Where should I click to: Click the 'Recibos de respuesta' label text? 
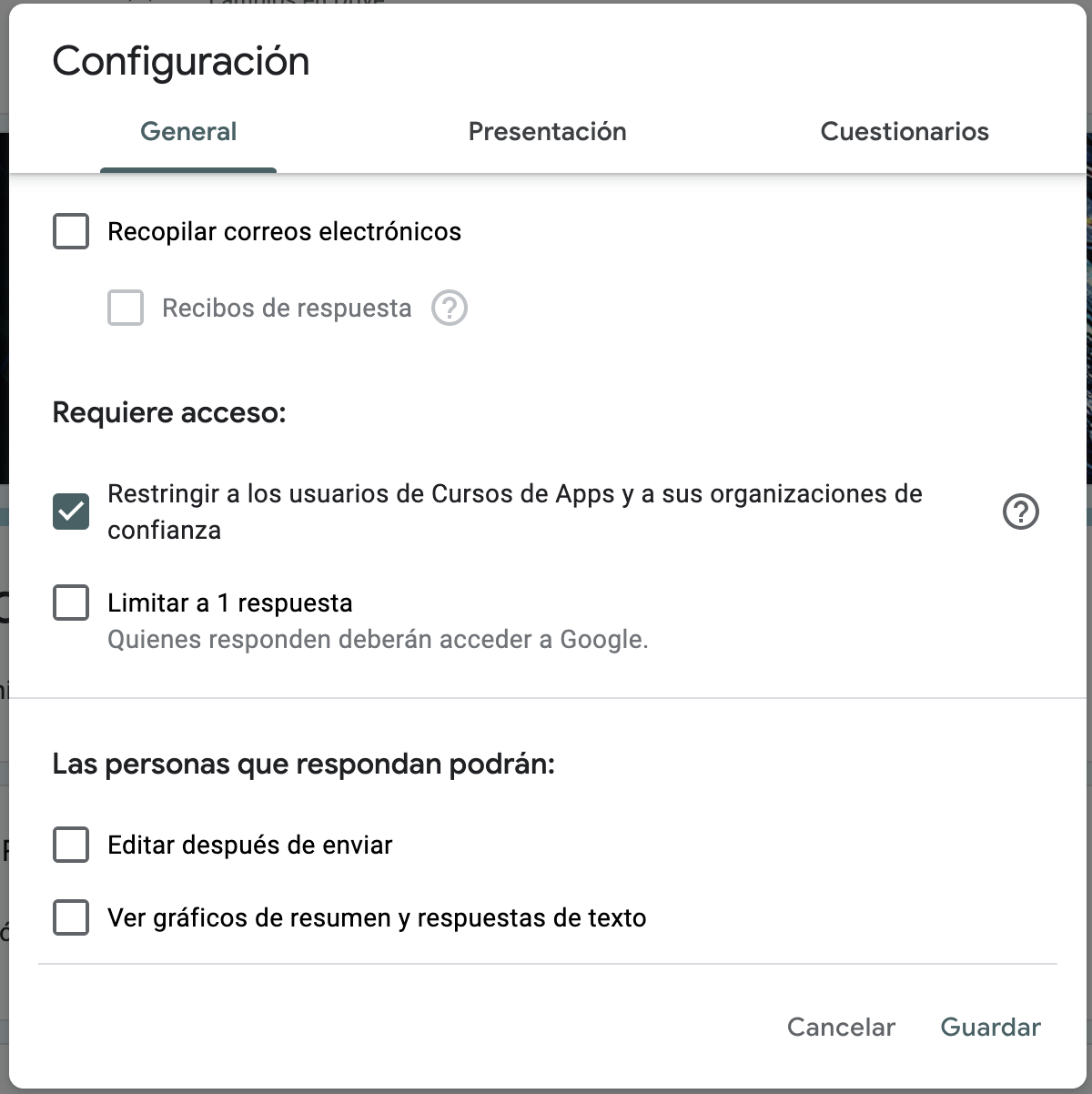(287, 309)
